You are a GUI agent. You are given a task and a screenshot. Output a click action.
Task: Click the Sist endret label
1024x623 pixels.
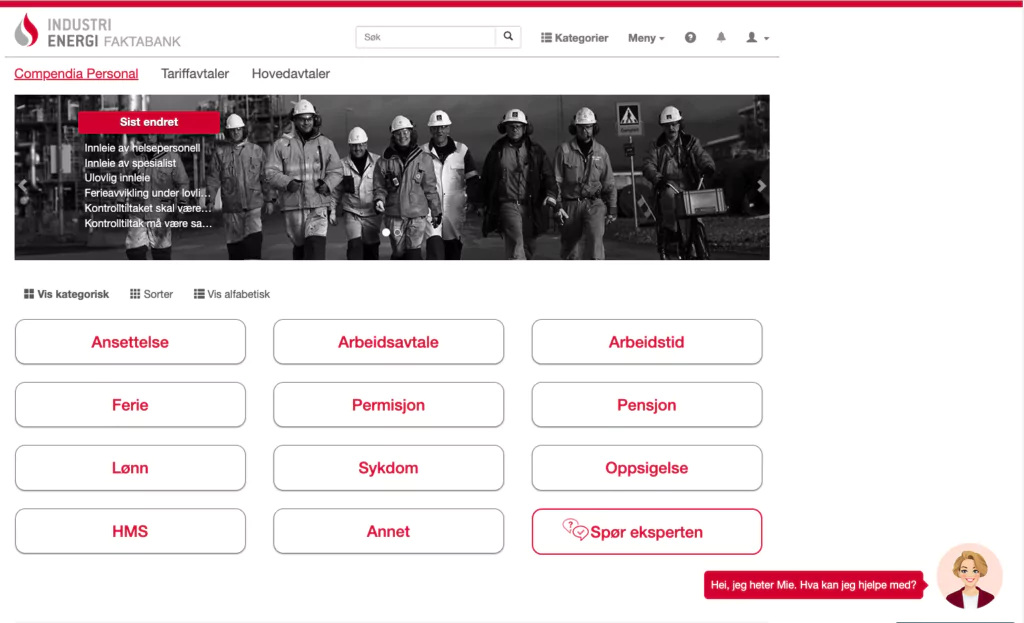tap(149, 122)
